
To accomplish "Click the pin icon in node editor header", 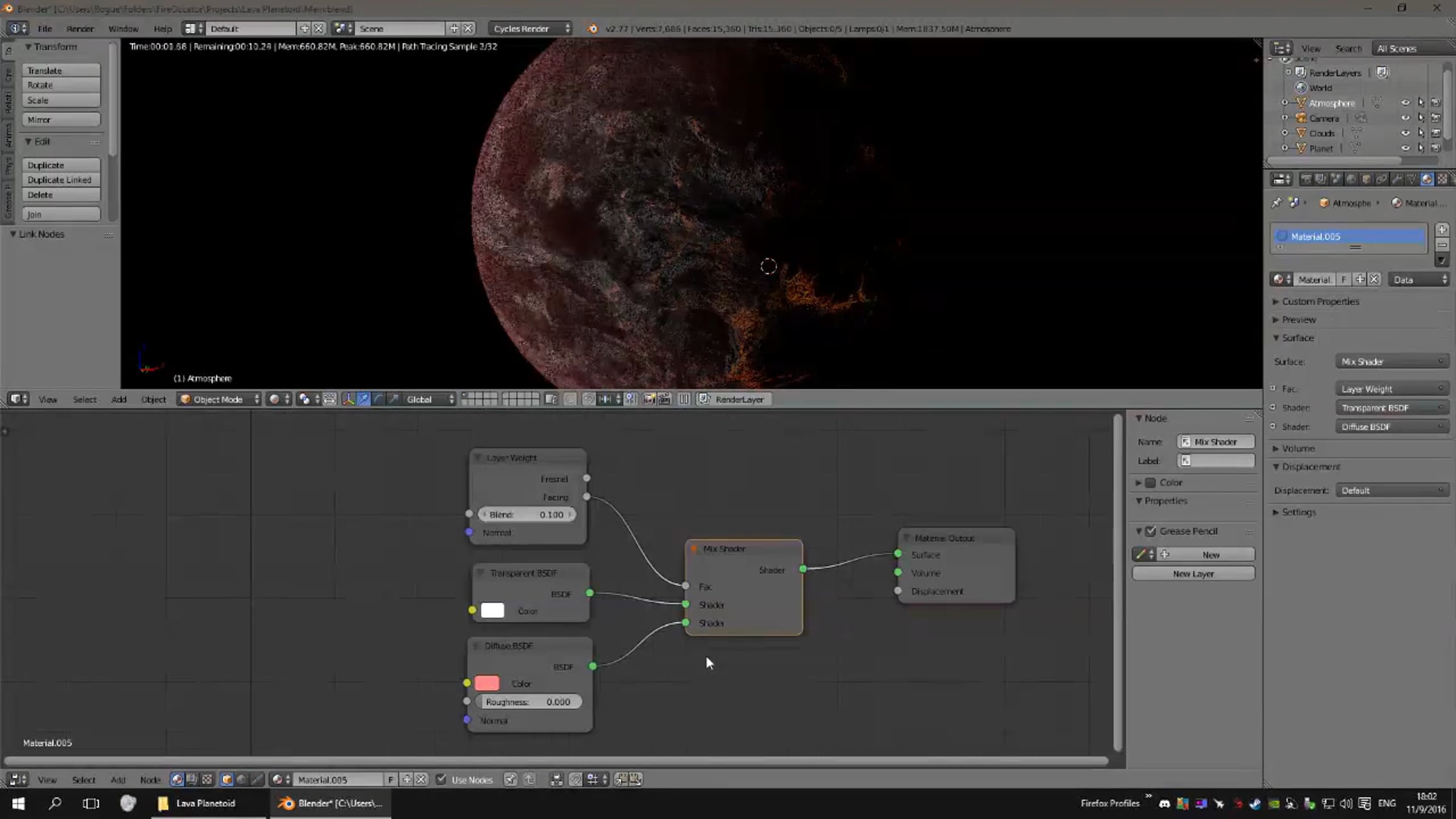I will (x=510, y=780).
